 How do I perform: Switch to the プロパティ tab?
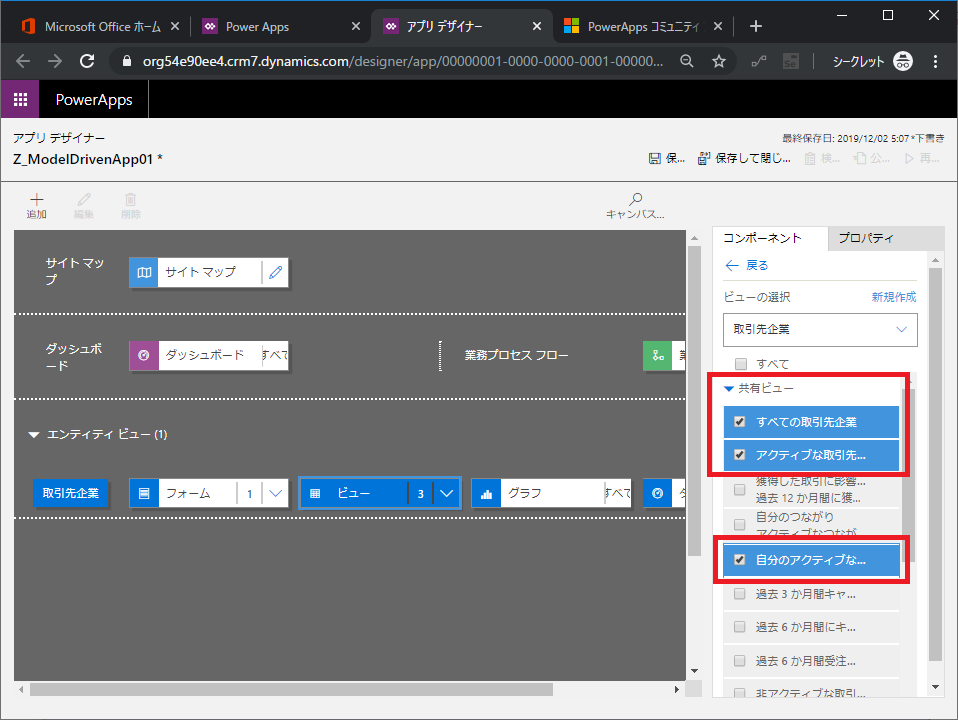coord(886,238)
